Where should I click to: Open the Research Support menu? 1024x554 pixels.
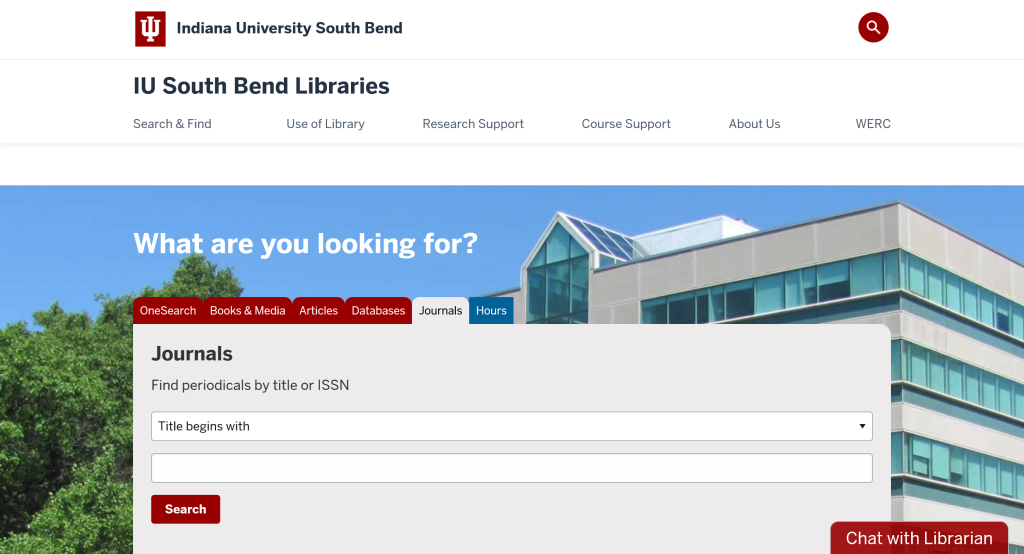point(473,123)
